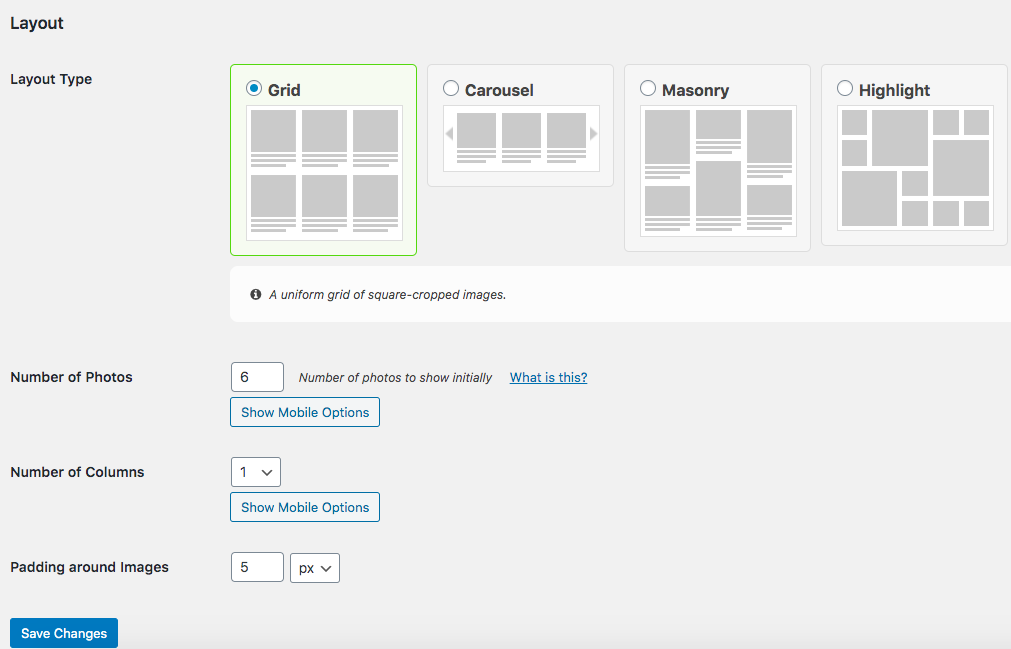Image resolution: width=1011 pixels, height=649 pixels.
Task: Click the carousel preview right arrow
Action: pos(593,134)
